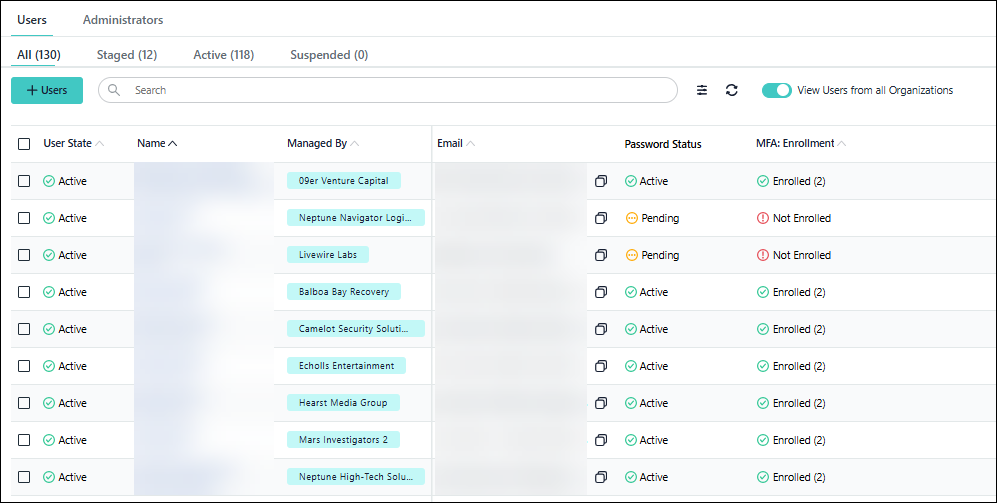Sort by User State column
Viewport: 997px width, 503px height.
point(73,144)
